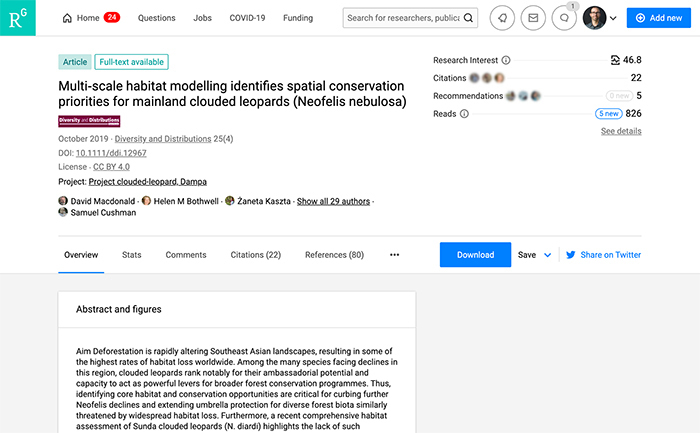Viewport: 700px width, 433px height.
Task: Click David Macdonald's author avatar
Action: (x=64, y=201)
